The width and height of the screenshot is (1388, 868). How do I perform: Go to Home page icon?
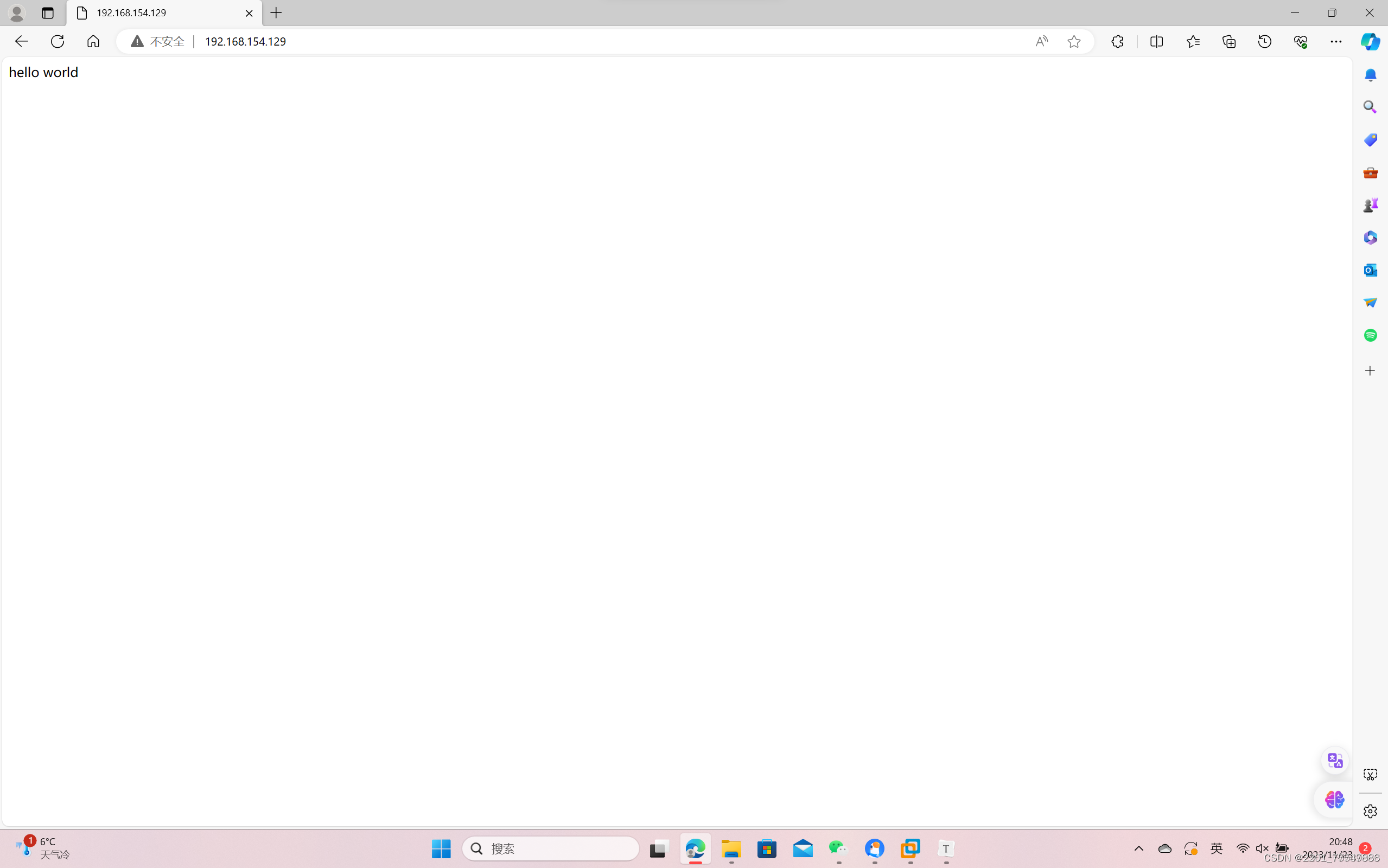[x=93, y=41]
